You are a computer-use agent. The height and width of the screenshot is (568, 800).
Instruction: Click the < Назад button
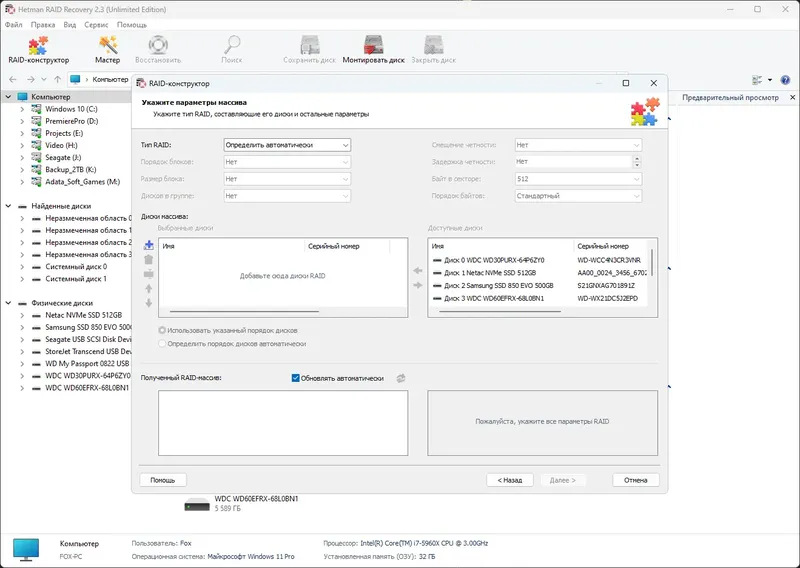pyautogui.click(x=510, y=480)
